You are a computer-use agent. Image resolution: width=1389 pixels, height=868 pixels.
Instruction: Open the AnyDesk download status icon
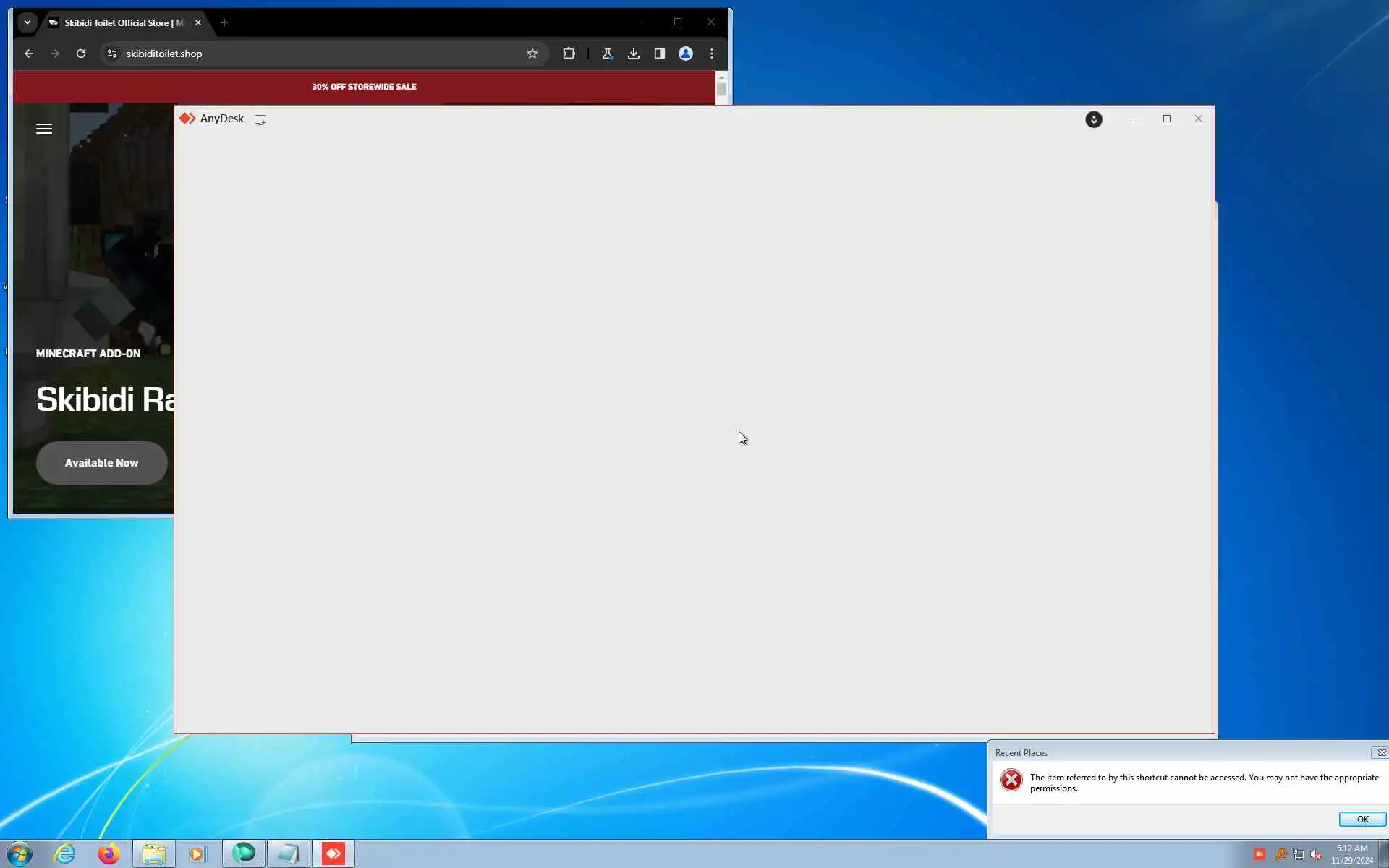pyautogui.click(x=1093, y=119)
